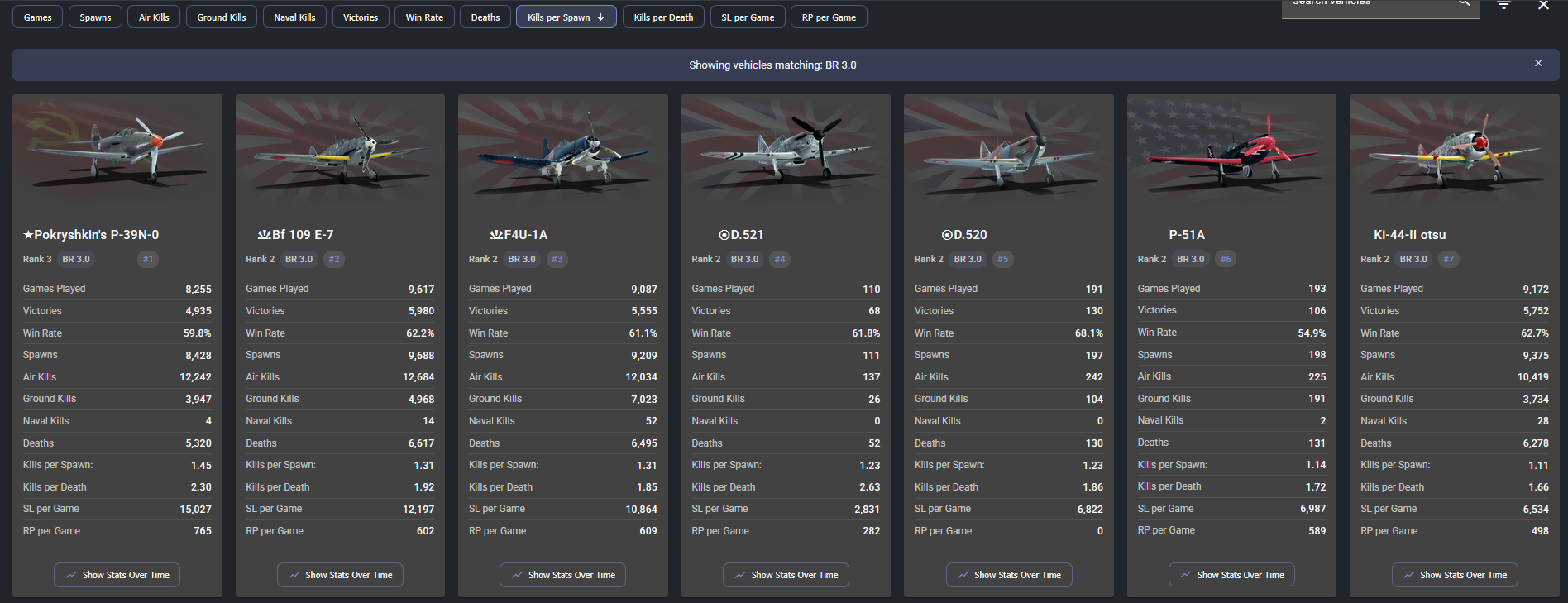The width and height of the screenshot is (1568, 603).
Task: Select the P-51A title
Action: [x=1187, y=235]
